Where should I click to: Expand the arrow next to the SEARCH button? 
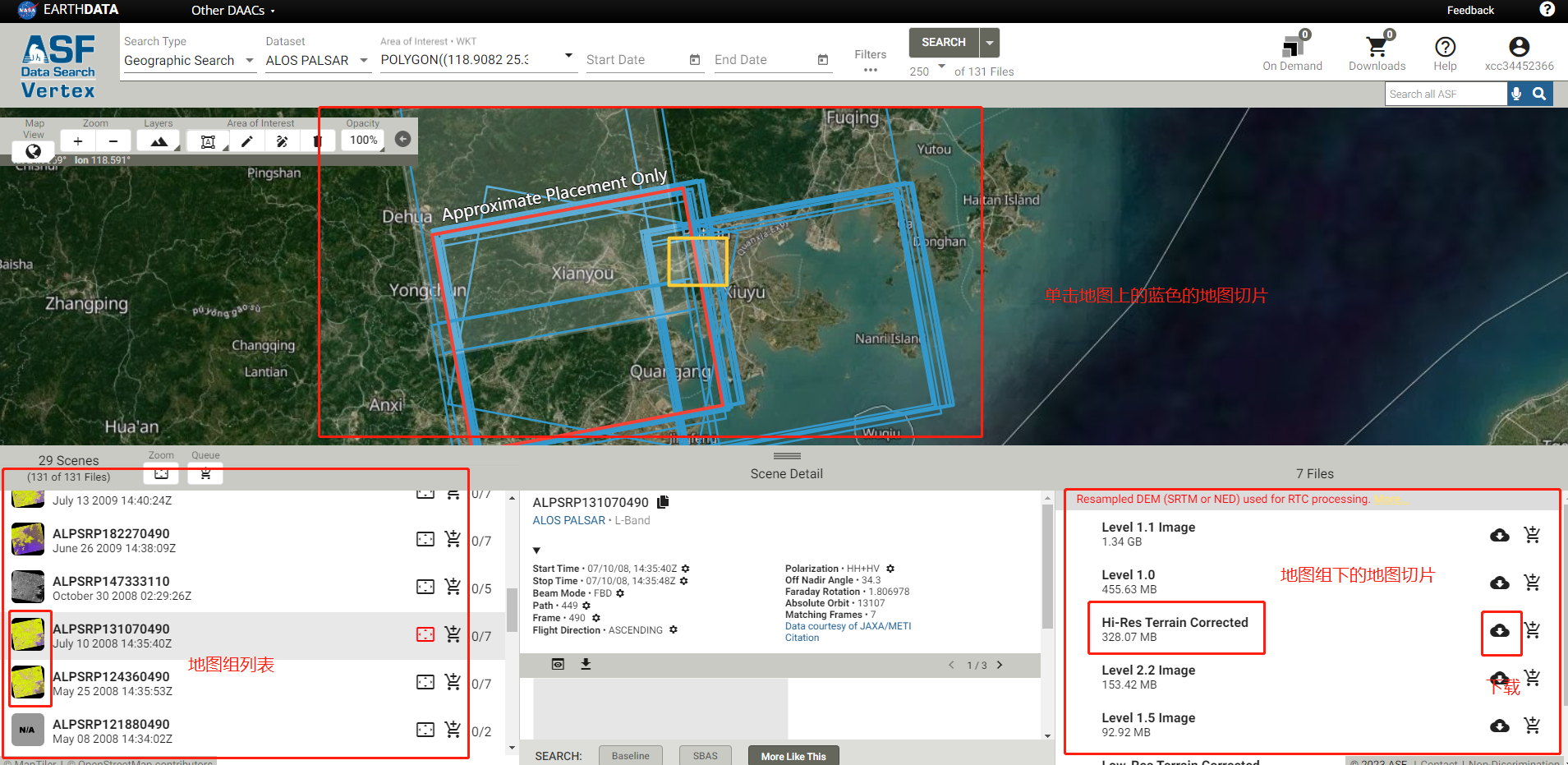[x=991, y=42]
